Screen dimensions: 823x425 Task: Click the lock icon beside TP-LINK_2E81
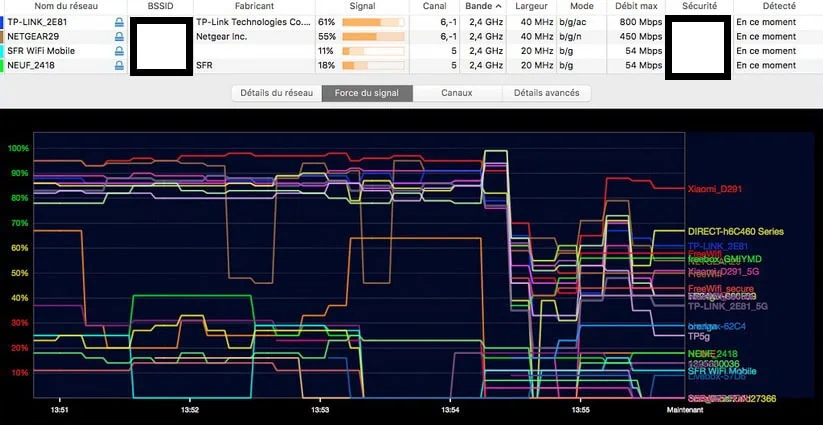click(120, 21)
